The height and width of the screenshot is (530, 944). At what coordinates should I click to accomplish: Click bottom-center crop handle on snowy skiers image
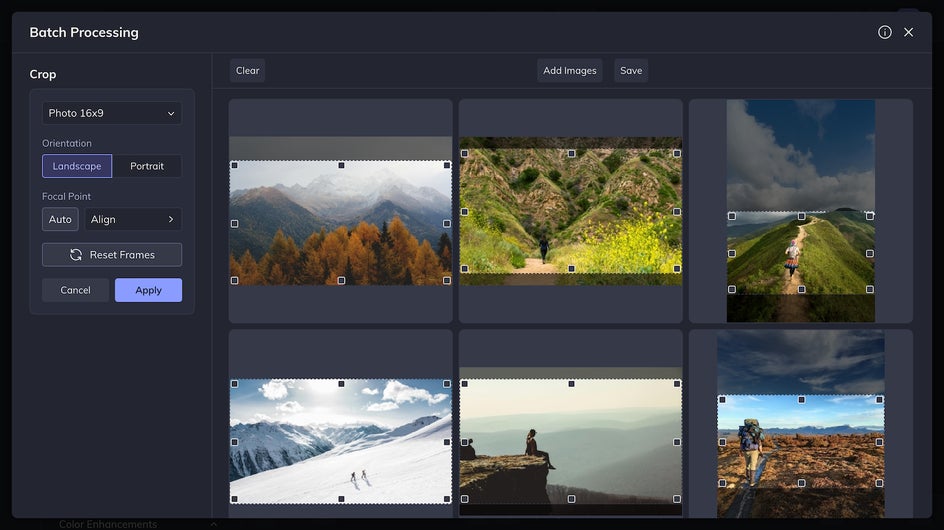pyautogui.click(x=341, y=499)
